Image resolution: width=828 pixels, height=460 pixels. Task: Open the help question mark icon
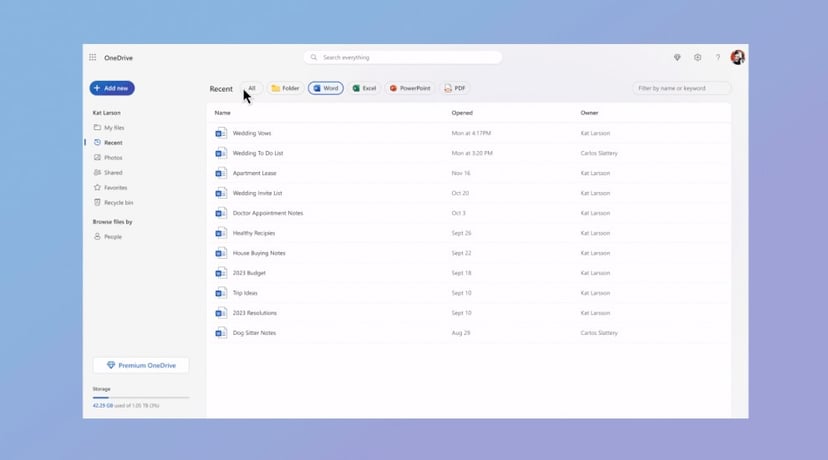click(x=718, y=58)
